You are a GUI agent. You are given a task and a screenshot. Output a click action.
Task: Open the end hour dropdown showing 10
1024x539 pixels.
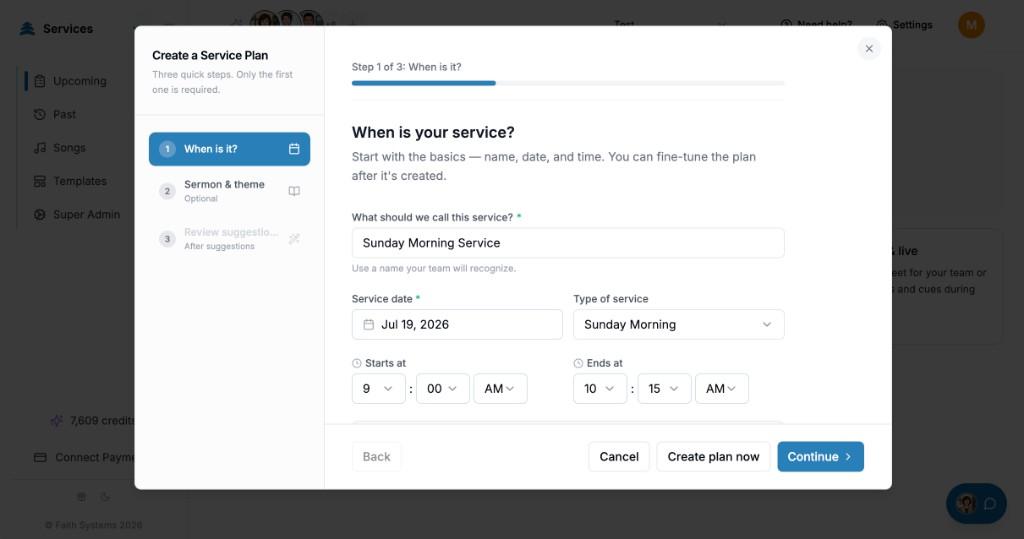pyautogui.click(x=600, y=389)
